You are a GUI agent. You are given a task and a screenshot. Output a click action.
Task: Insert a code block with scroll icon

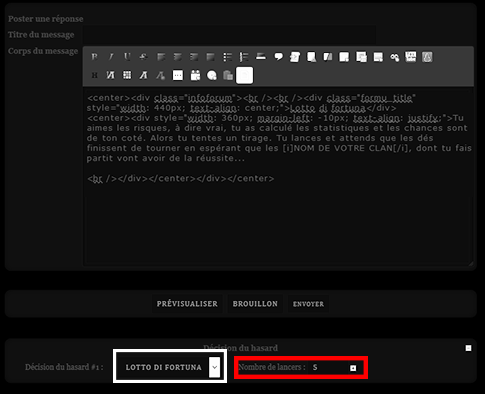[x=295, y=57]
